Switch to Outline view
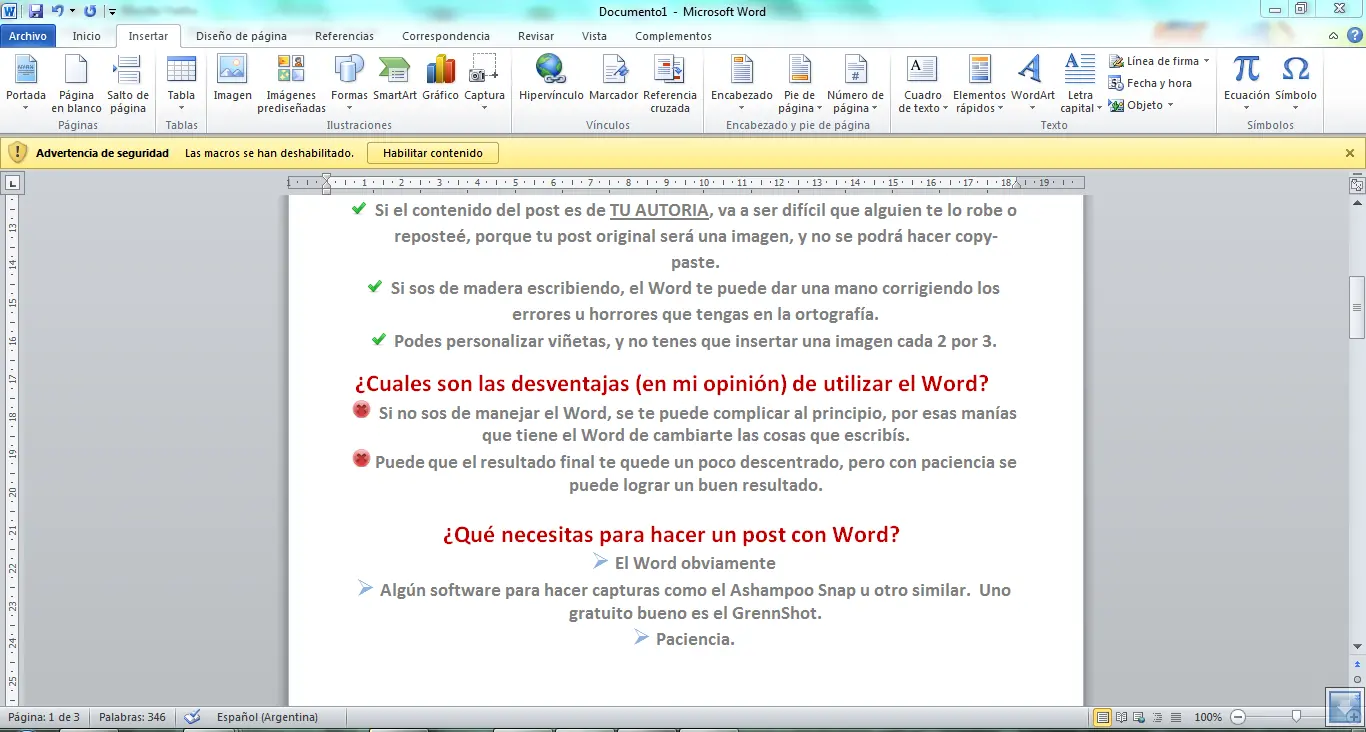This screenshot has width=1366, height=732. point(1158,717)
